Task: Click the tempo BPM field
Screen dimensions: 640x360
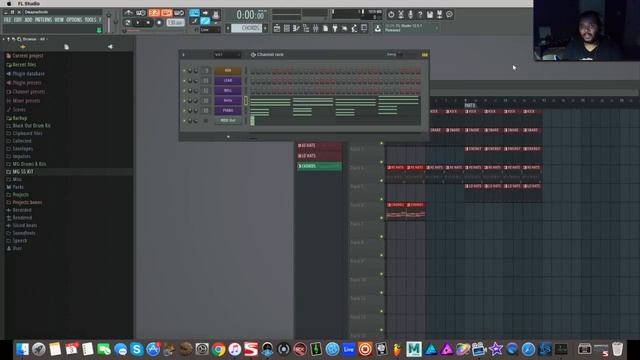Action: 175,22
